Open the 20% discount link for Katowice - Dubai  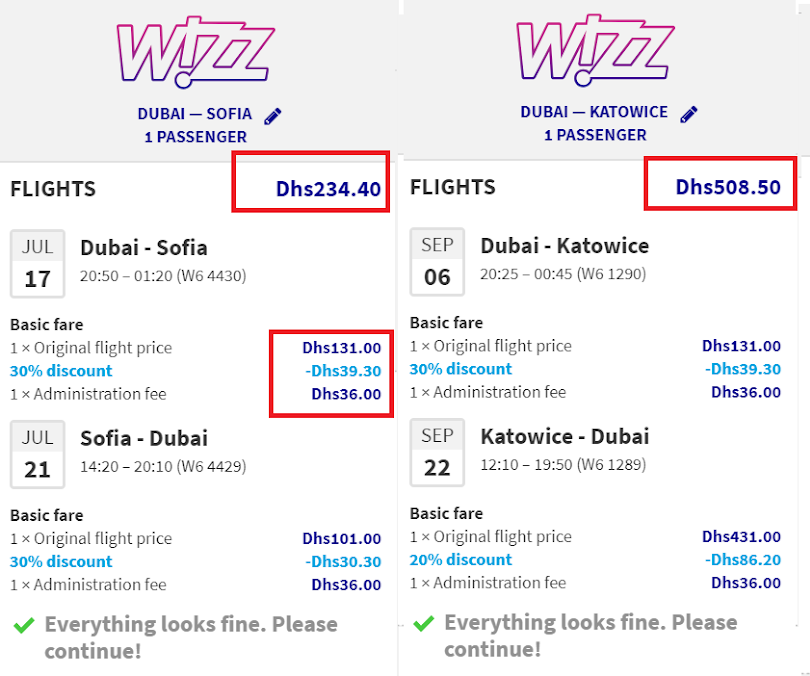(x=460, y=560)
